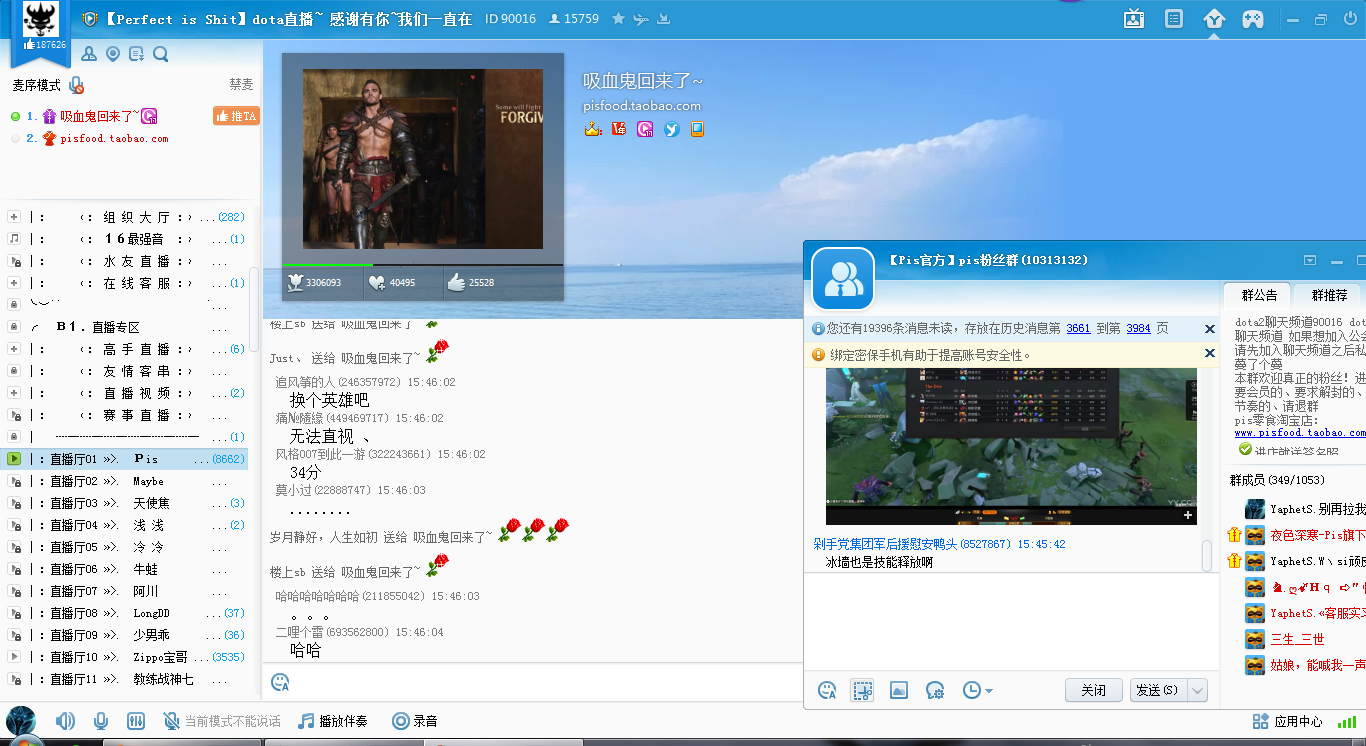The width and height of the screenshot is (1366, 746).
Task: Click the speaker volume icon in bottom bar
Action: pos(65,721)
